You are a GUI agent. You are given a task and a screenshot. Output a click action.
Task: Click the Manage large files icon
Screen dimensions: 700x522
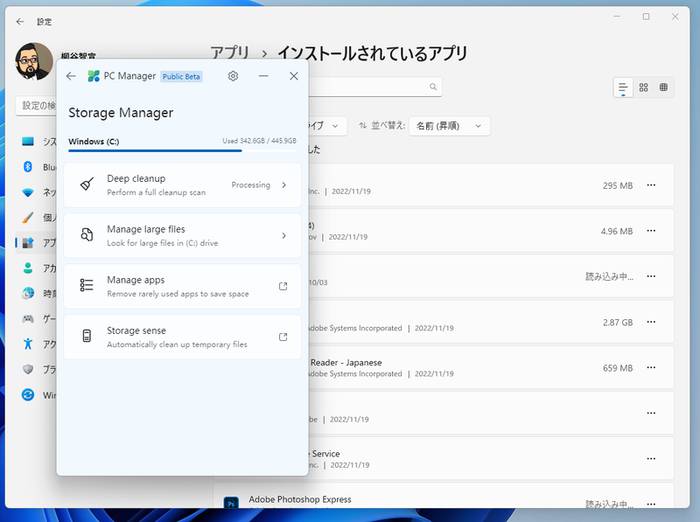pyautogui.click(x=87, y=235)
